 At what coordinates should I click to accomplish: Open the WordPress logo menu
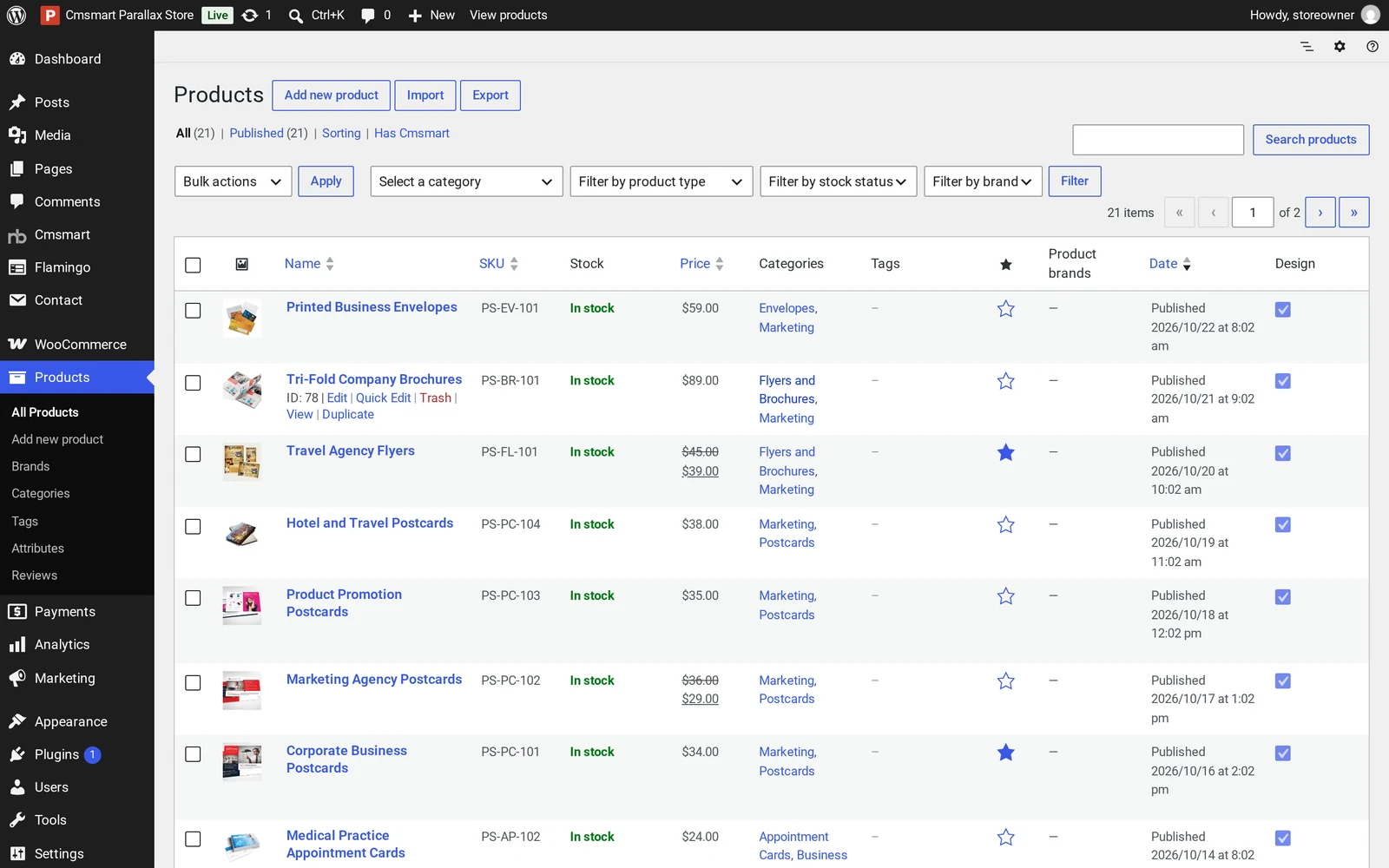(x=16, y=15)
